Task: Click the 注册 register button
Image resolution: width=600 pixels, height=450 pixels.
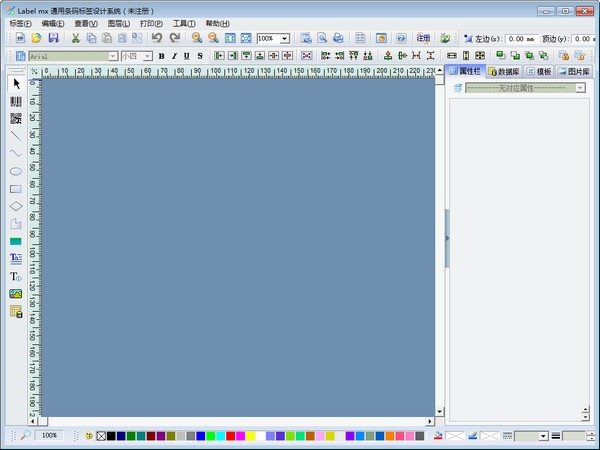Action: point(423,38)
